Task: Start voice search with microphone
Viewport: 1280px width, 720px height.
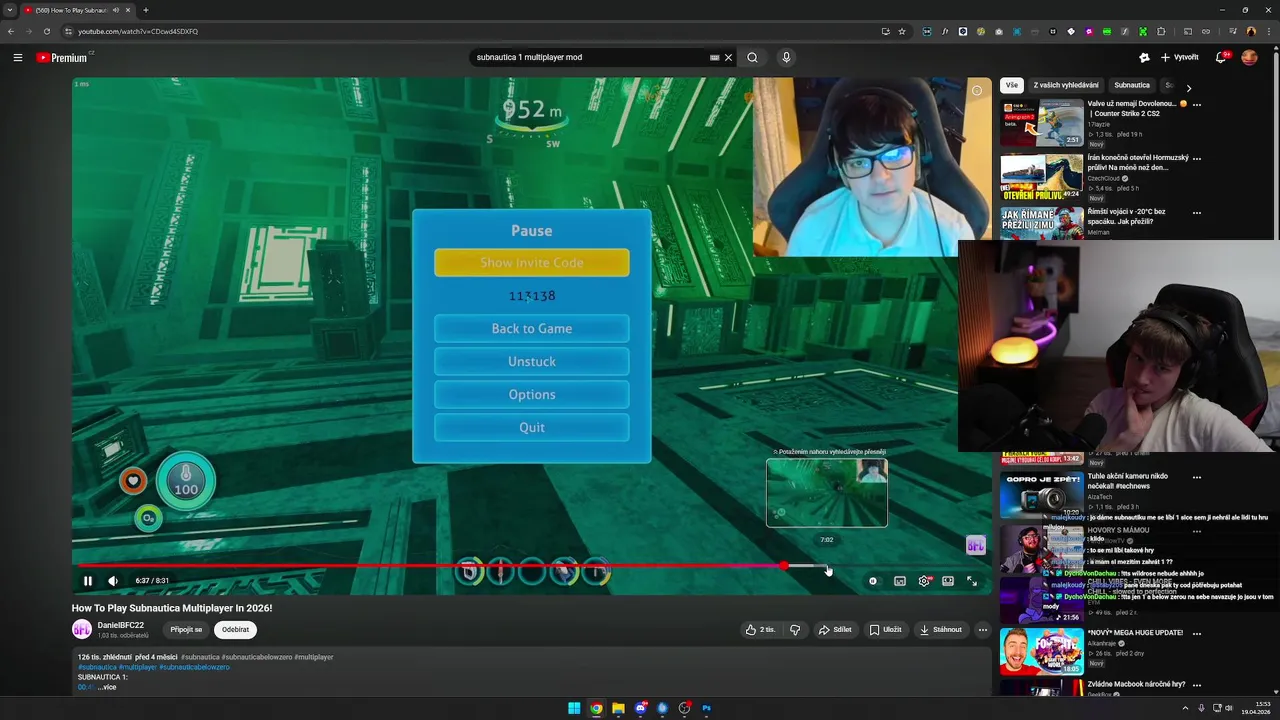Action: tap(786, 57)
